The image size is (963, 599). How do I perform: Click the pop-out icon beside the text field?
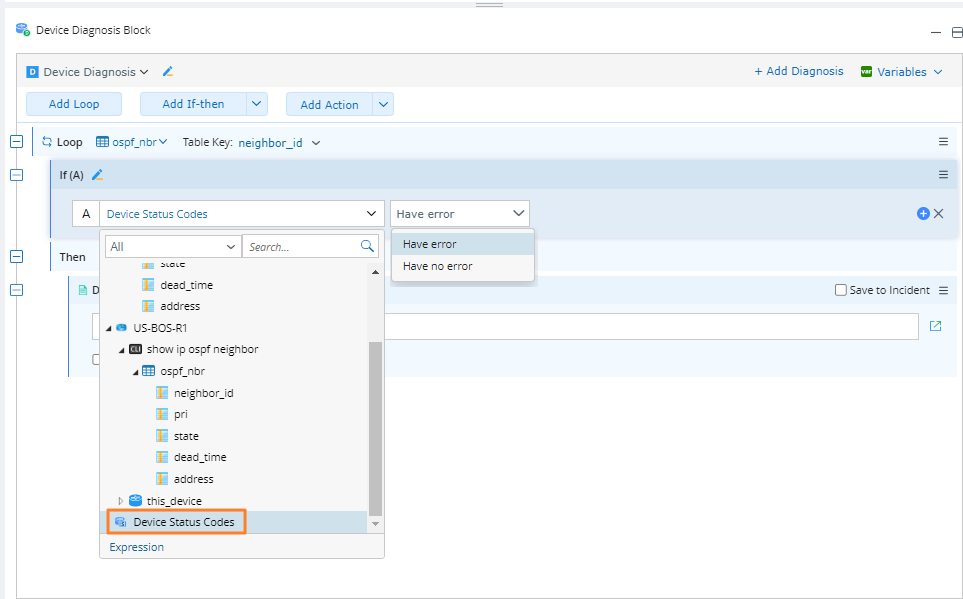[x=936, y=326]
